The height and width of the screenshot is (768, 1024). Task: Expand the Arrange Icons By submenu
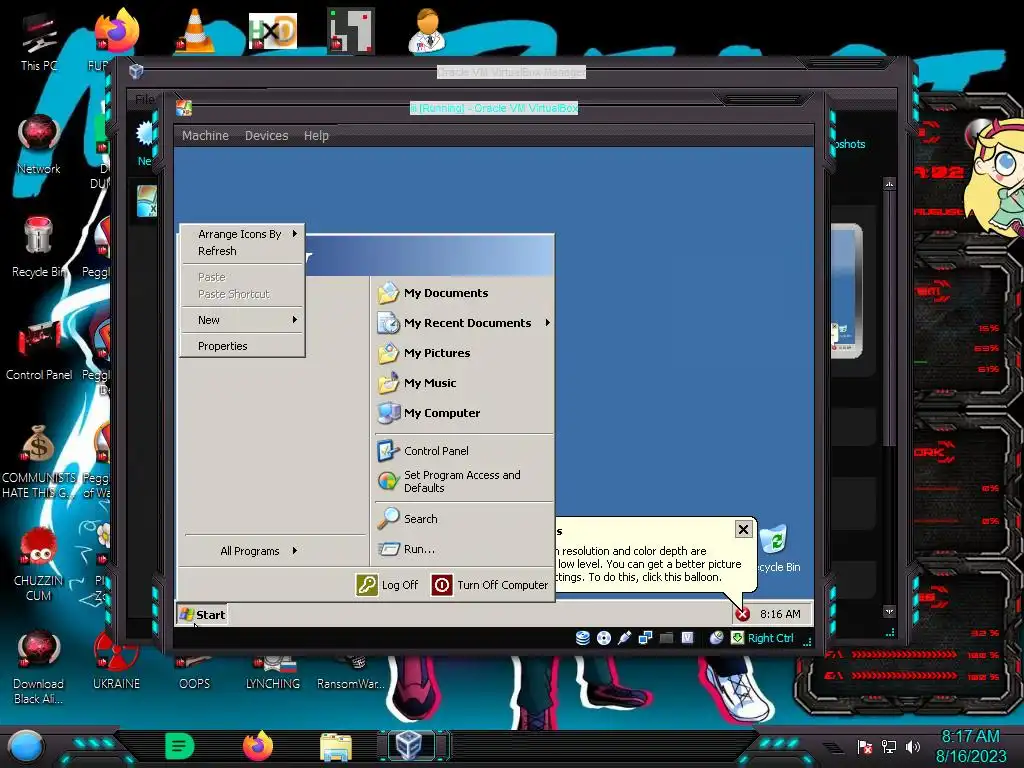(x=242, y=234)
